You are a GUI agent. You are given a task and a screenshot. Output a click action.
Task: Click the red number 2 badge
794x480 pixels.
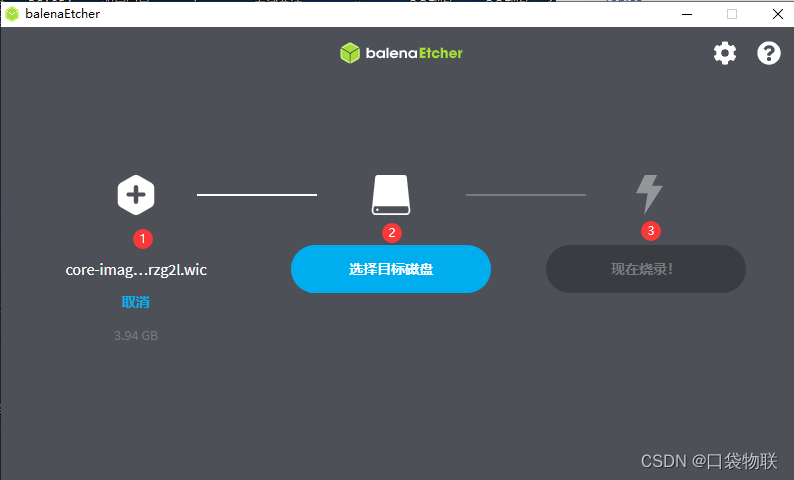click(391, 233)
